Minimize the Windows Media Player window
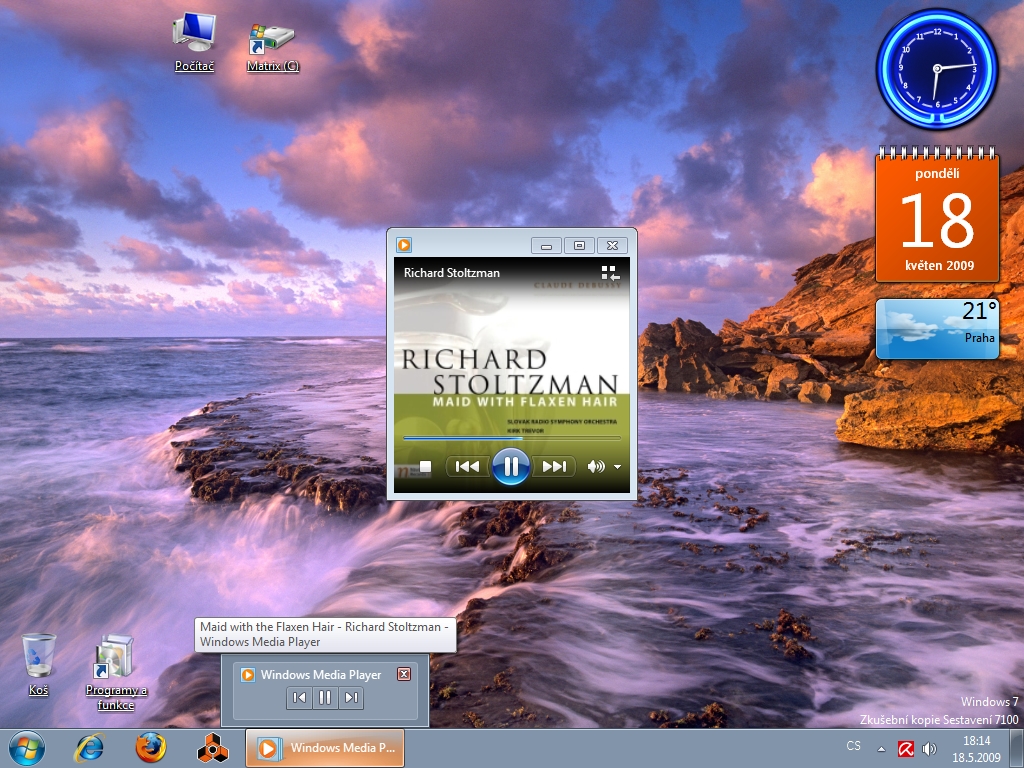Screen dimensions: 1024x768 (x=547, y=246)
